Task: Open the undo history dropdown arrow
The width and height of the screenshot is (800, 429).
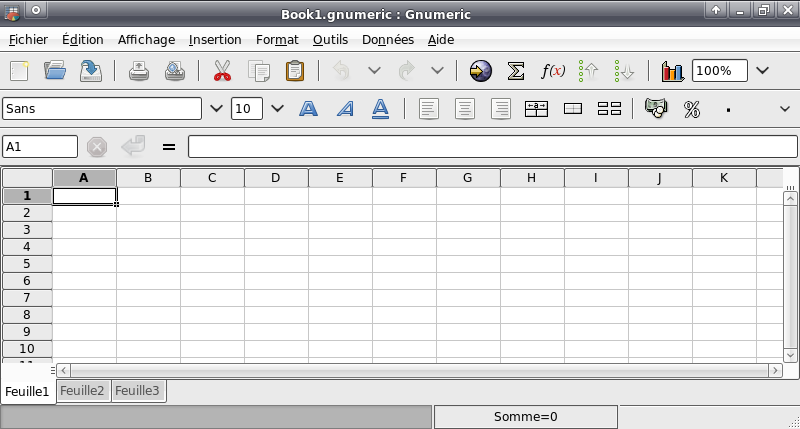Action: coord(374,70)
